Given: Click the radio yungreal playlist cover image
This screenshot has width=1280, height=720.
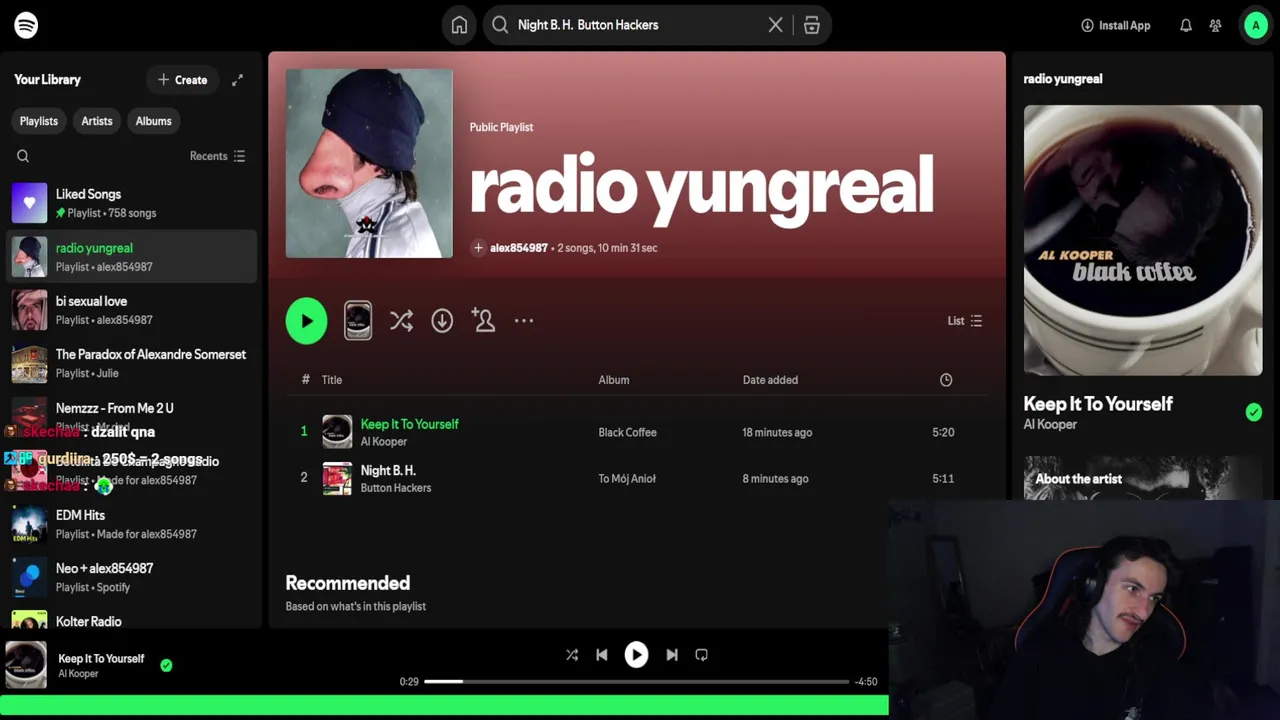Looking at the screenshot, I should 369,163.
